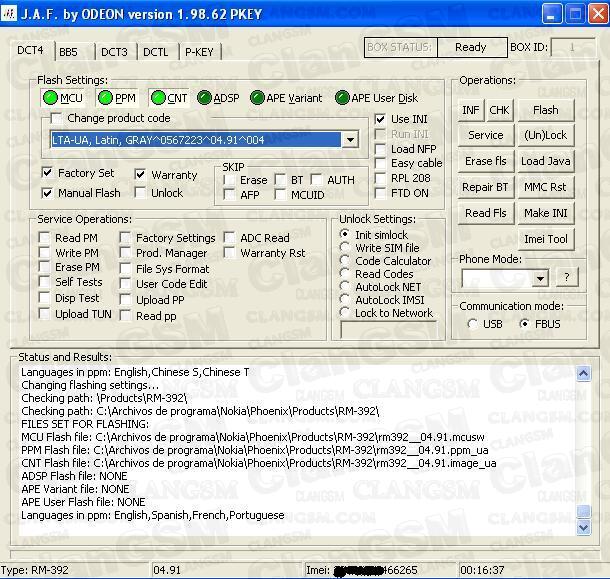The image size is (610, 579).
Task: Select the Init simlock radio button
Action: (344, 234)
